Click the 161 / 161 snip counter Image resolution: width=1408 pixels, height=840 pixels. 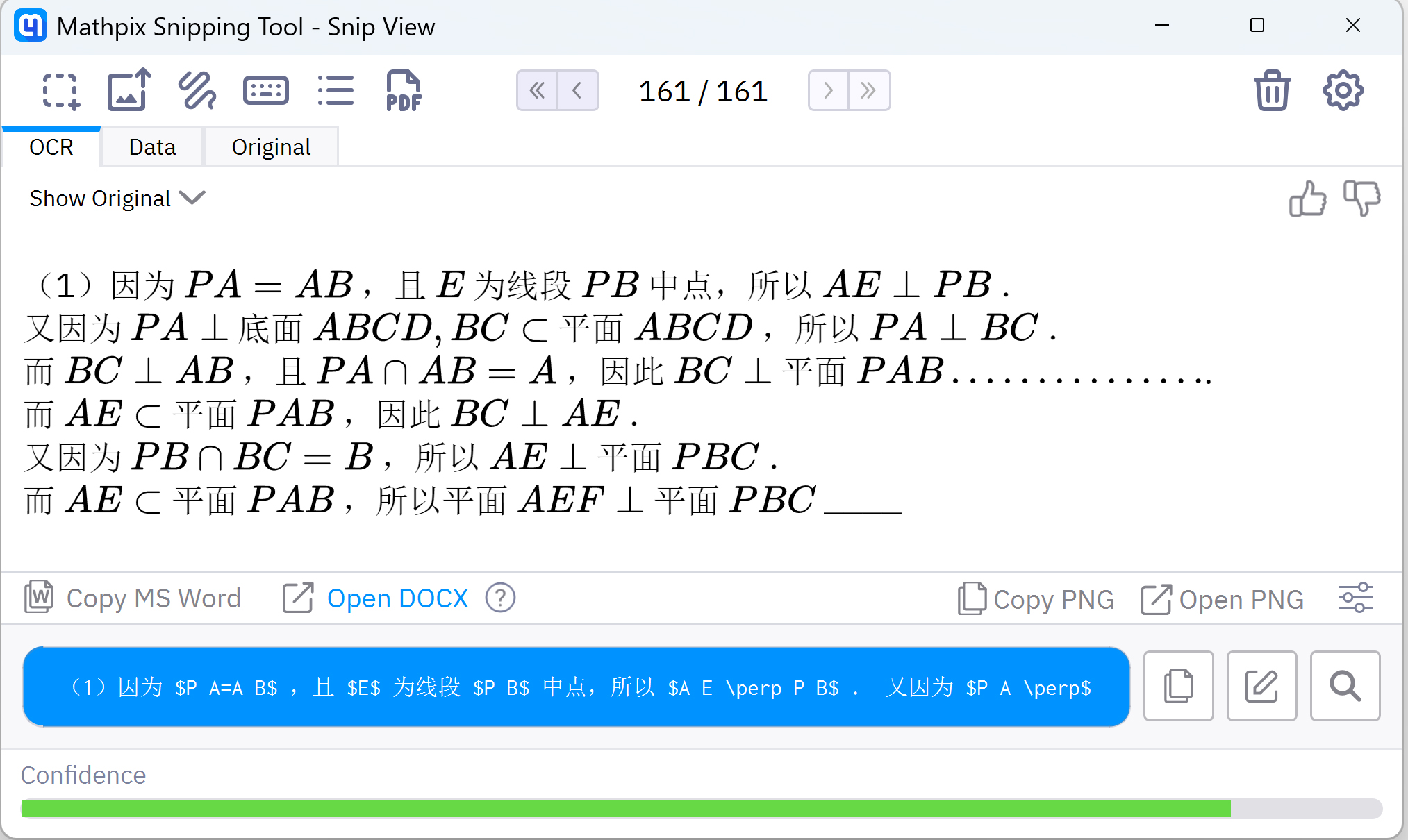[703, 92]
